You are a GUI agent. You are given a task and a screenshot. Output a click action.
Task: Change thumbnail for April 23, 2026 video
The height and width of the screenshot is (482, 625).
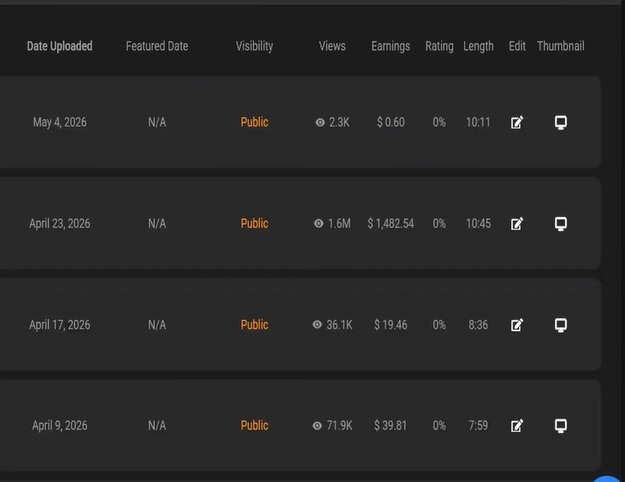tap(561, 224)
